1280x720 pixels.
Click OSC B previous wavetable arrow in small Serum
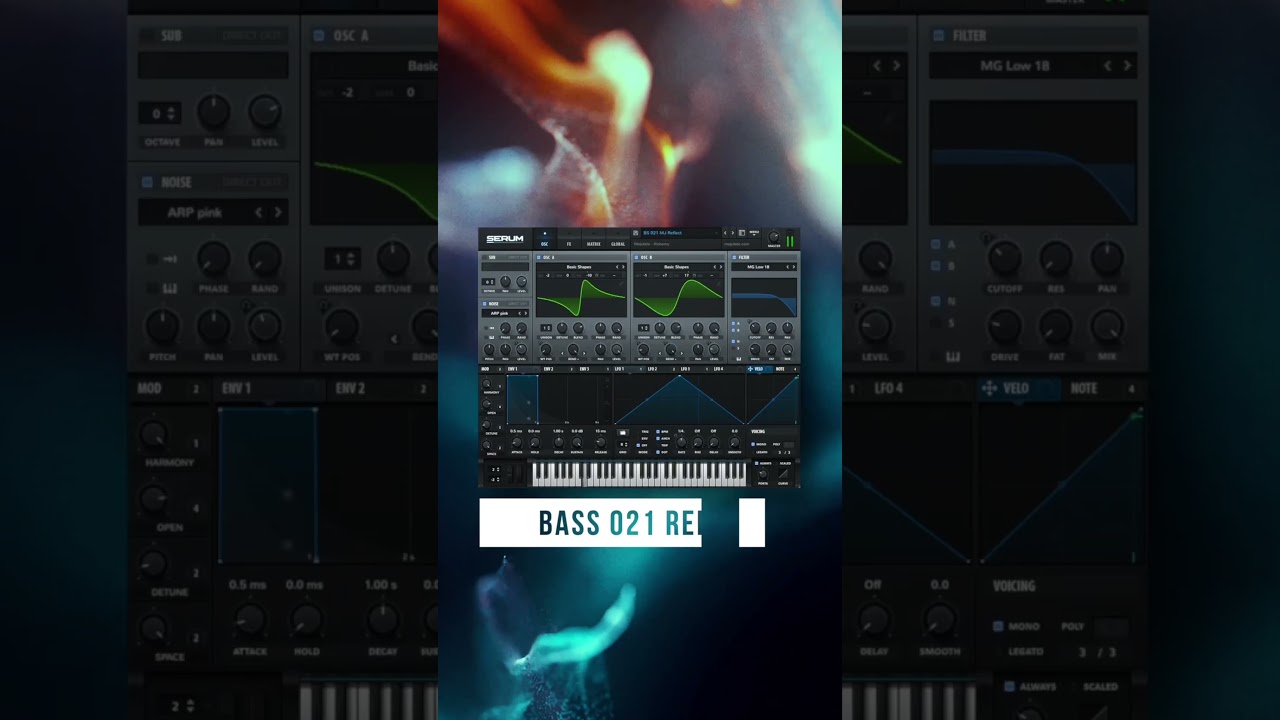(715, 267)
